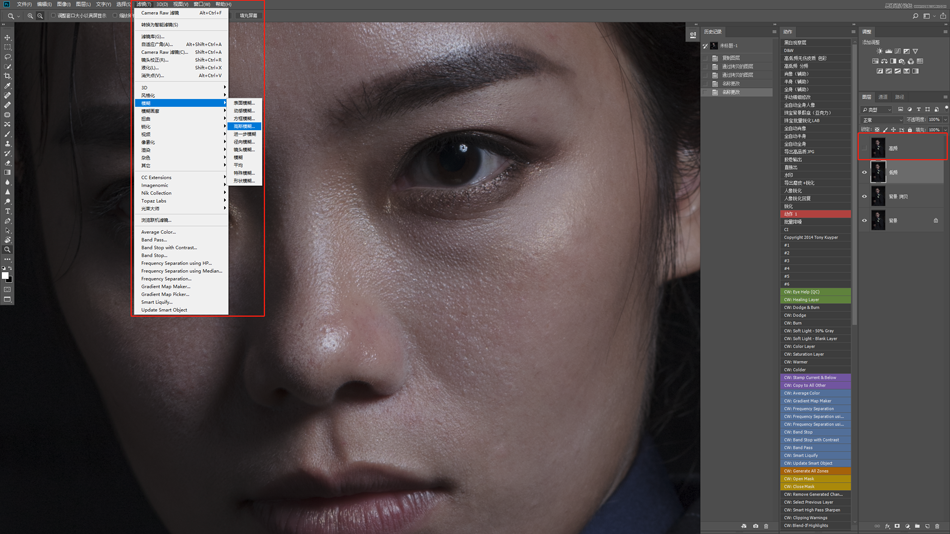This screenshot has height=534, width=950.
Task: Click lock all padlock icon in Layers lock row
Action: point(909,130)
